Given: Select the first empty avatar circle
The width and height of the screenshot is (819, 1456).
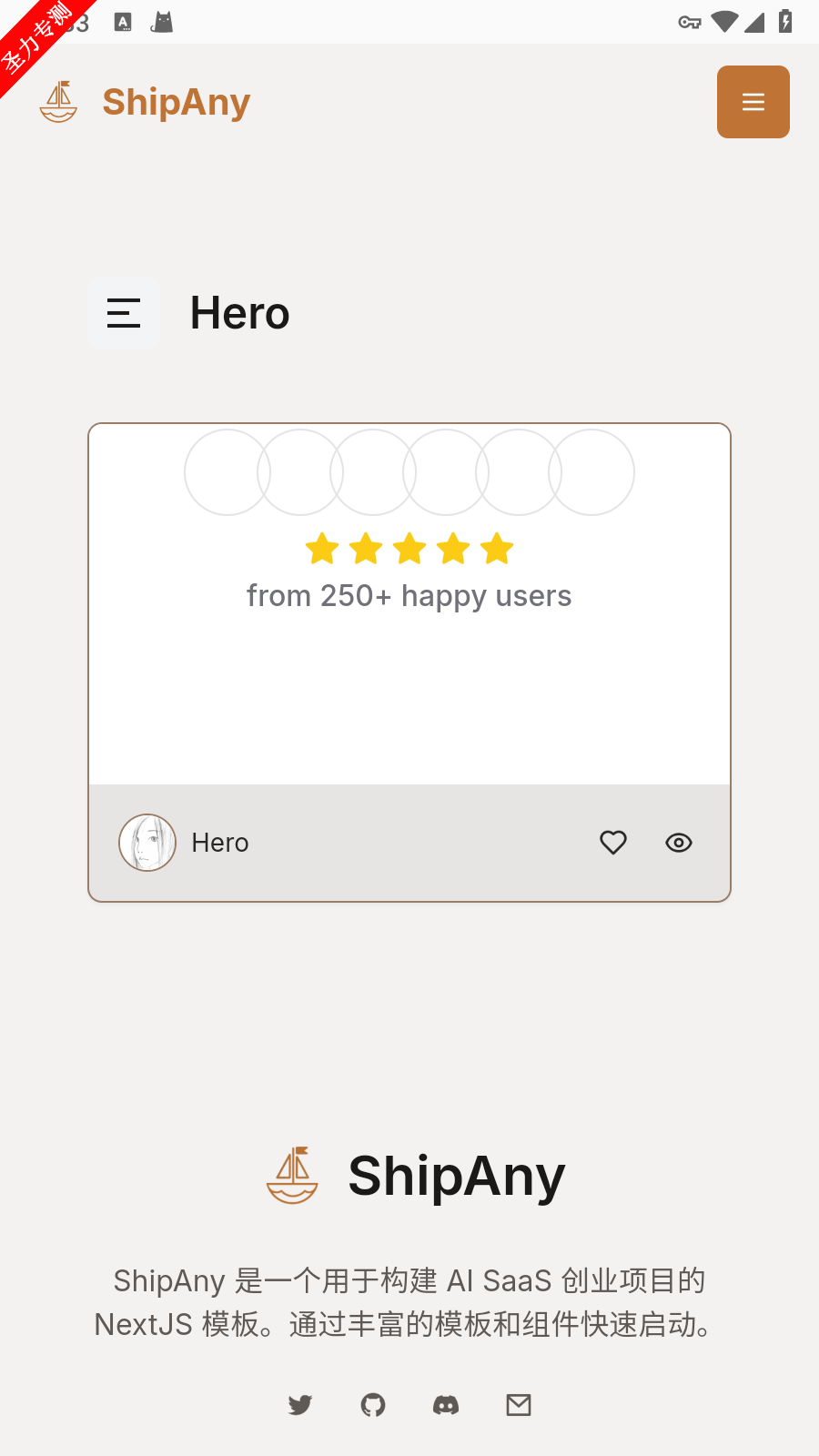Looking at the screenshot, I should click(x=227, y=472).
